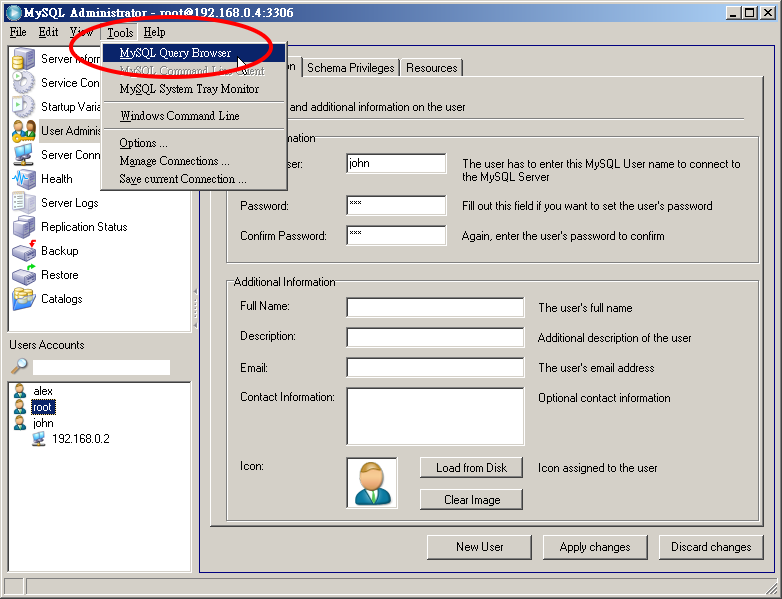Open the Server Logs section icon

coord(24,203)
